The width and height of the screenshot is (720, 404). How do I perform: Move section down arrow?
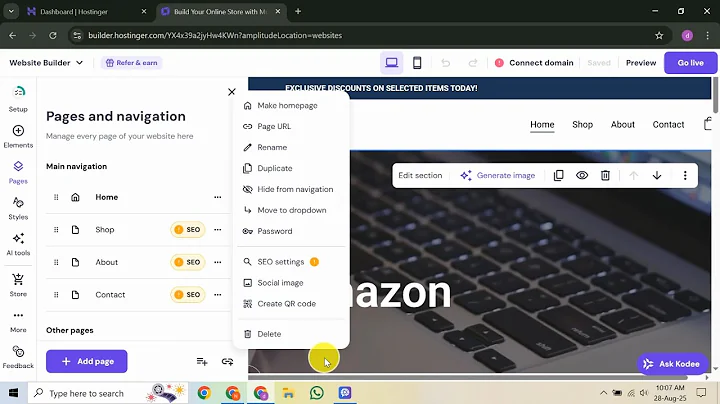point(657,175)
